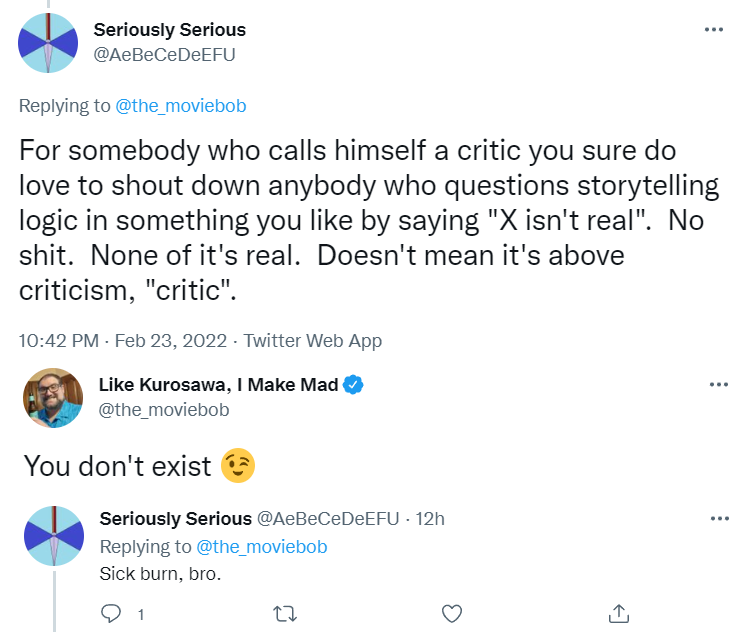Open Seriously Serious avatar at top
This screenshot has width=739, height=632.
pyautogui.click(x=48, y=43)
